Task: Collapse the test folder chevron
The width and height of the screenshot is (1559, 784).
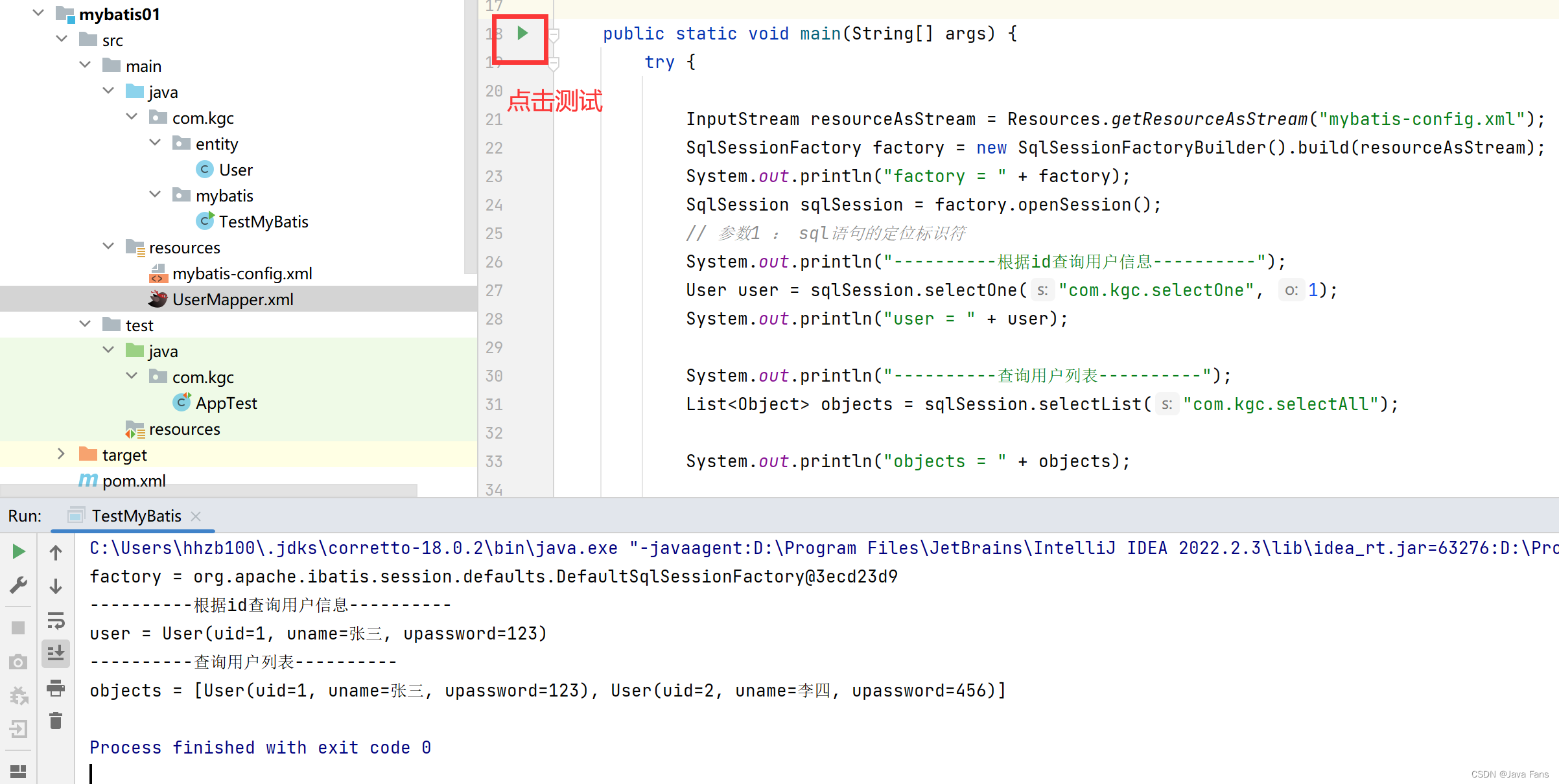Action: 85,324
